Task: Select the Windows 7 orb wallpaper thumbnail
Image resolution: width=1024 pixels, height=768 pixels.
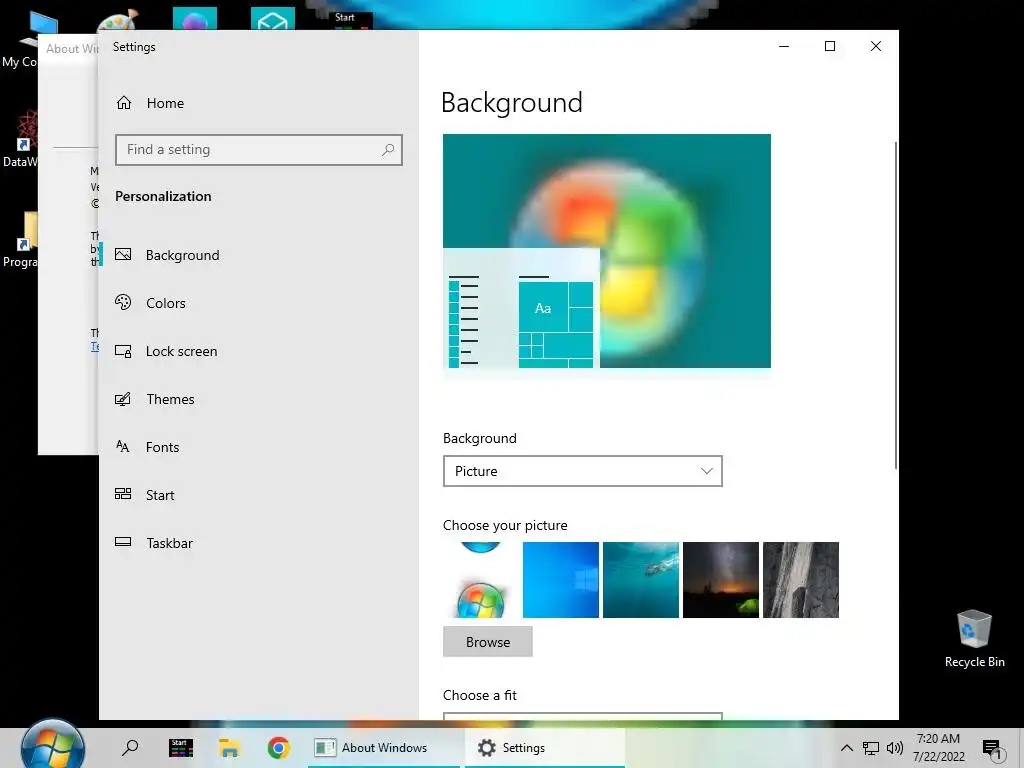Action: [481, 580]
